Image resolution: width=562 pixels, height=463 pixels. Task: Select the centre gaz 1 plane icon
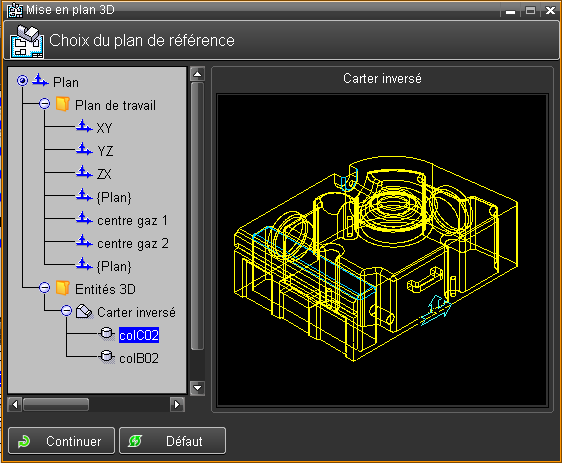[84, 219]
